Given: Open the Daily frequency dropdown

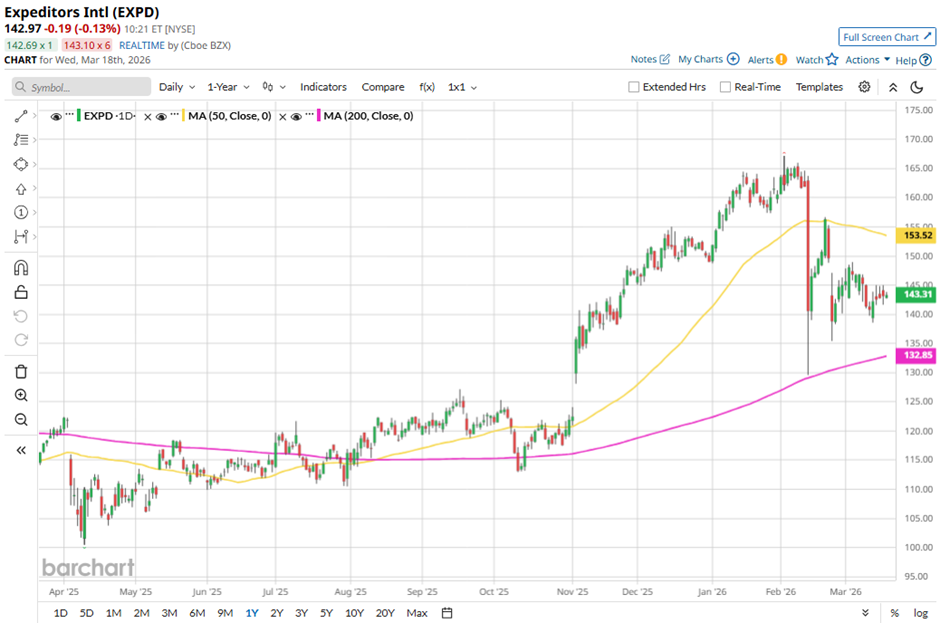Looking at the screenshot, I should click(176, 87).
